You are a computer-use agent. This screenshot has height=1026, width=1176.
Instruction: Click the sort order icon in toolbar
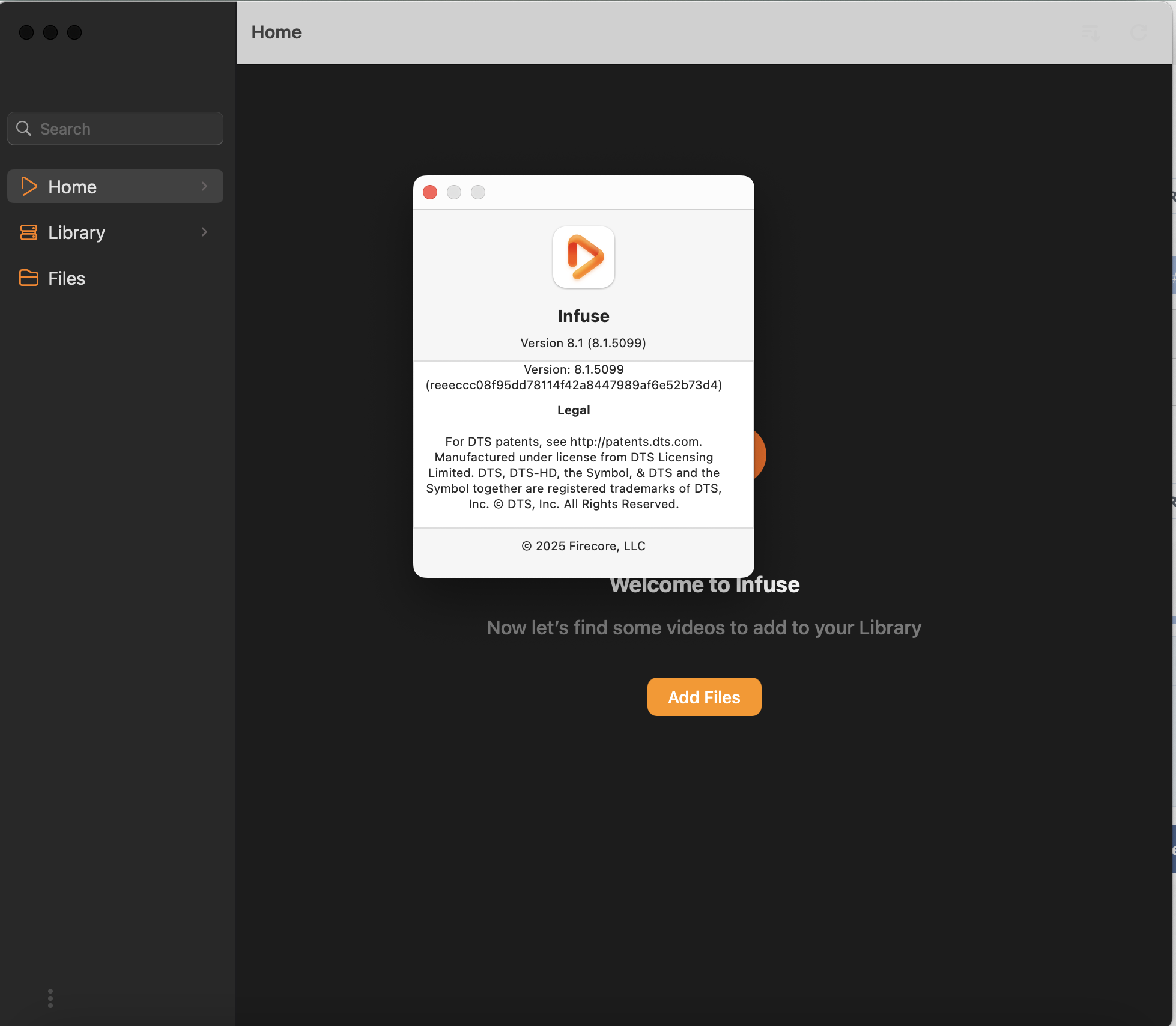pos(1091,32)
